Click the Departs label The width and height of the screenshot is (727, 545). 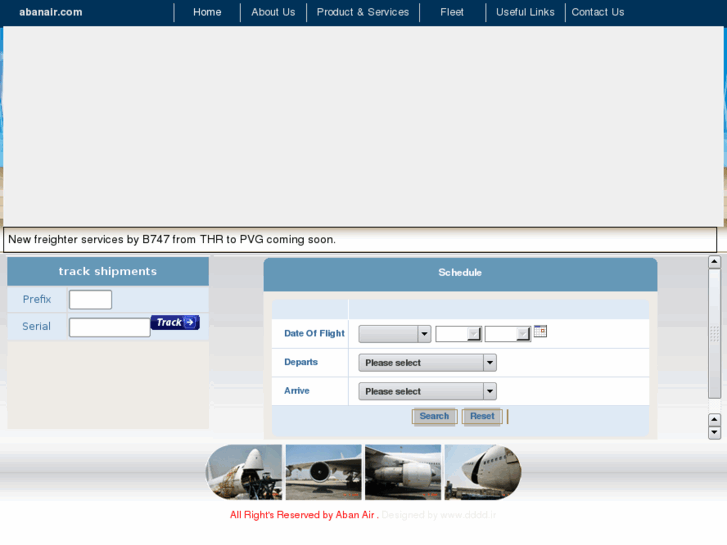click(x=301, y=362)
